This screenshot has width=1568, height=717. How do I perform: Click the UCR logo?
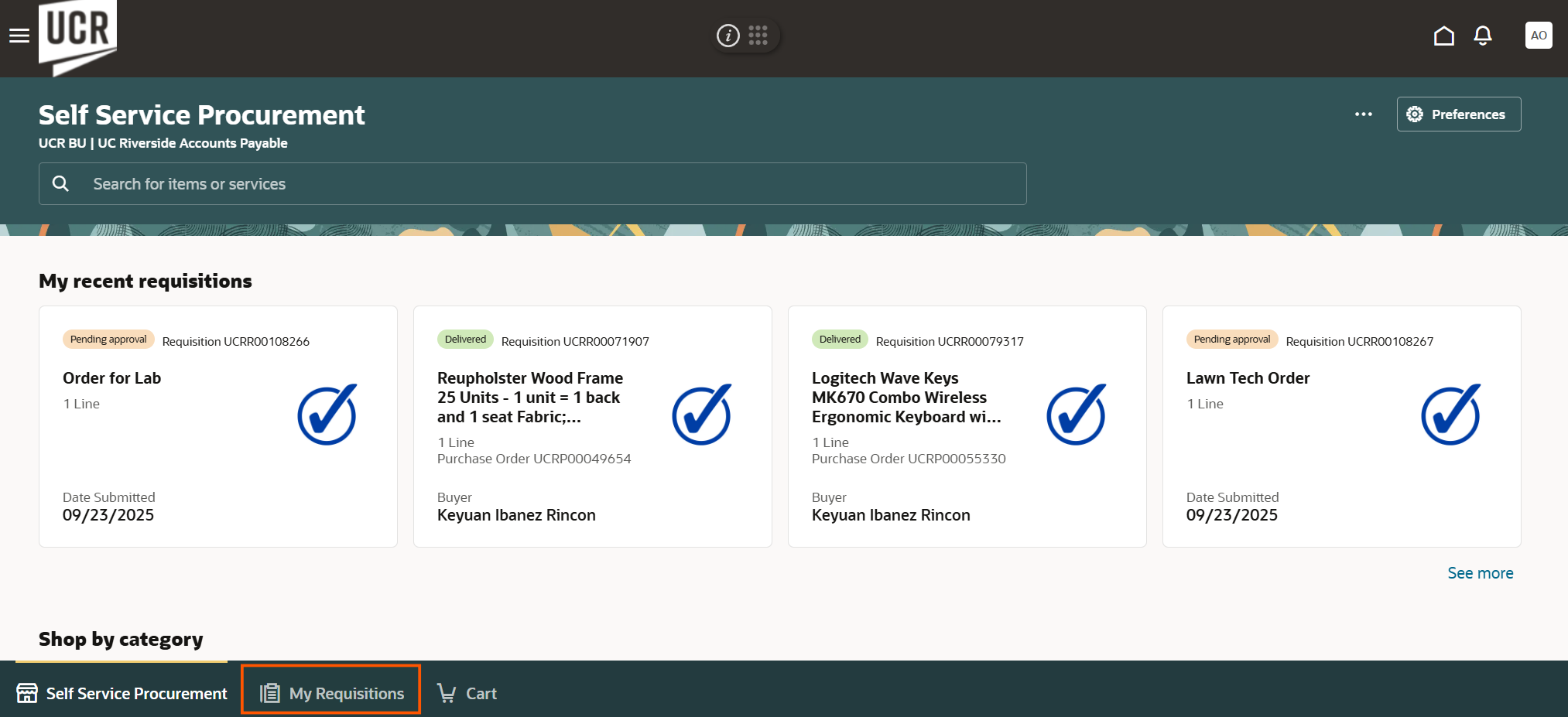pos(77,36)
